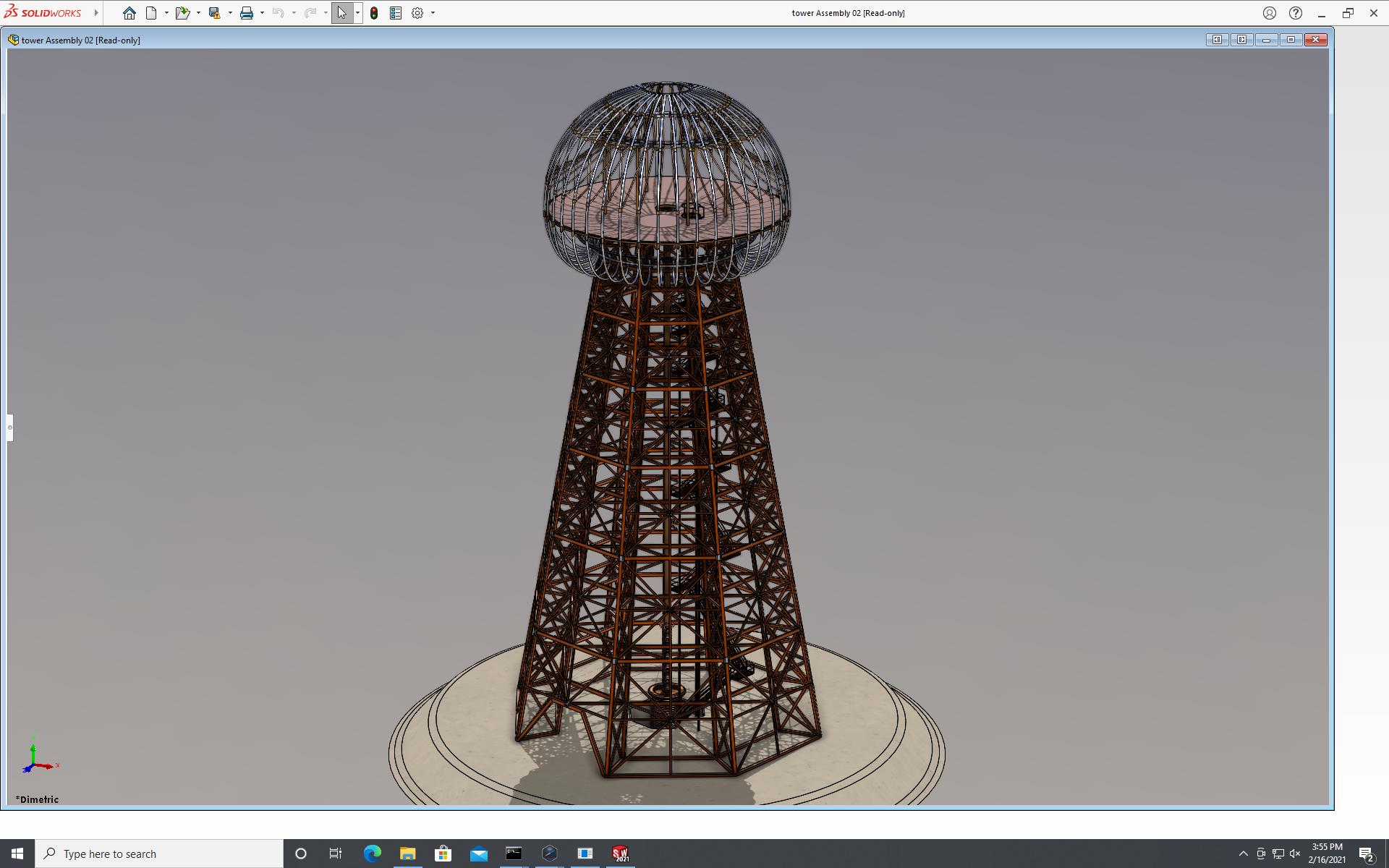The height and width of the screenshot is (868, 1389).
Task: Expand the SolidWorks menu flyout arrow
Action: coord(96,13)
